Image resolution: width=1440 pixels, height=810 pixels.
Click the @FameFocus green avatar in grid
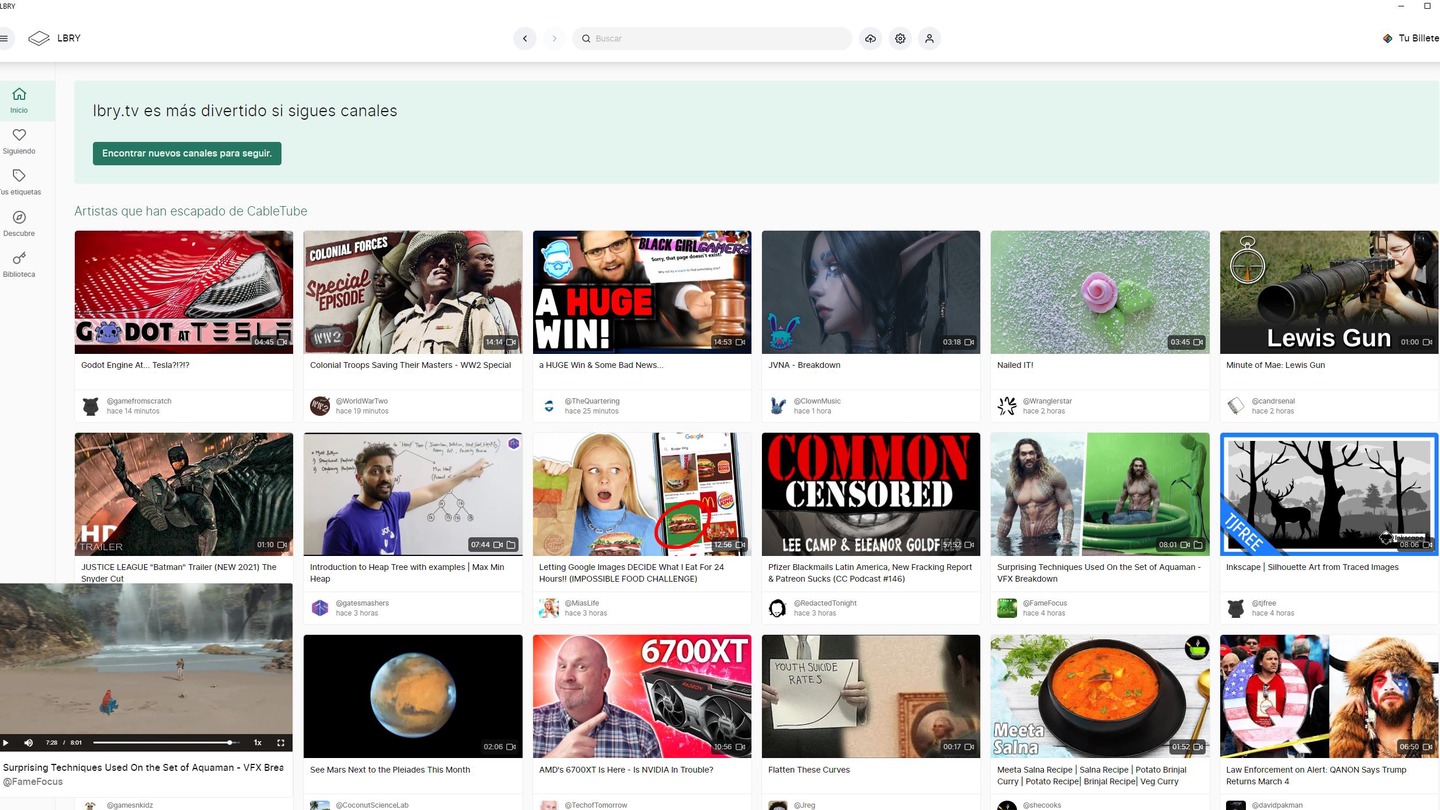point(1007,608)
